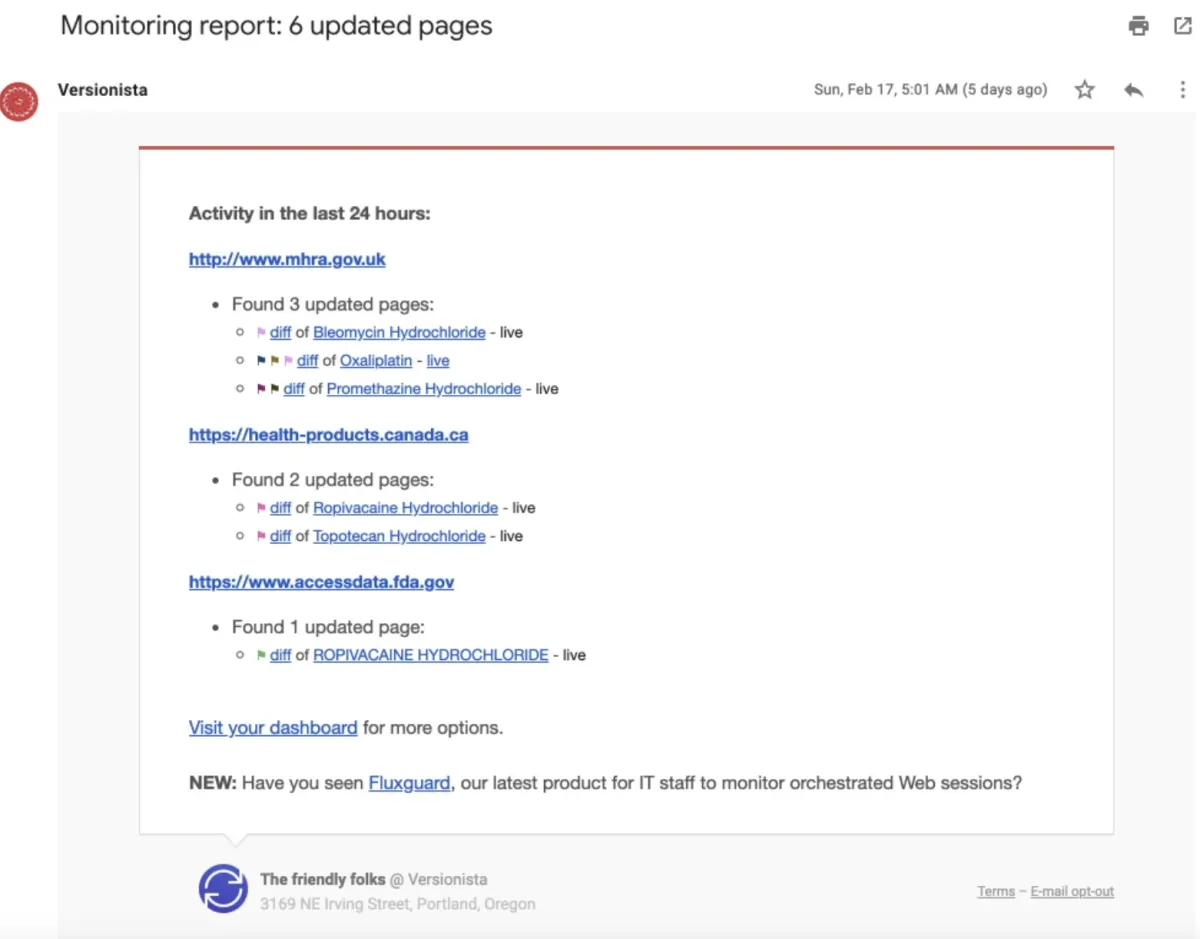Open the http://www.mhra.gov.uk link
The height and width of the screenshot is (939, 1200).
pos(287,259)
